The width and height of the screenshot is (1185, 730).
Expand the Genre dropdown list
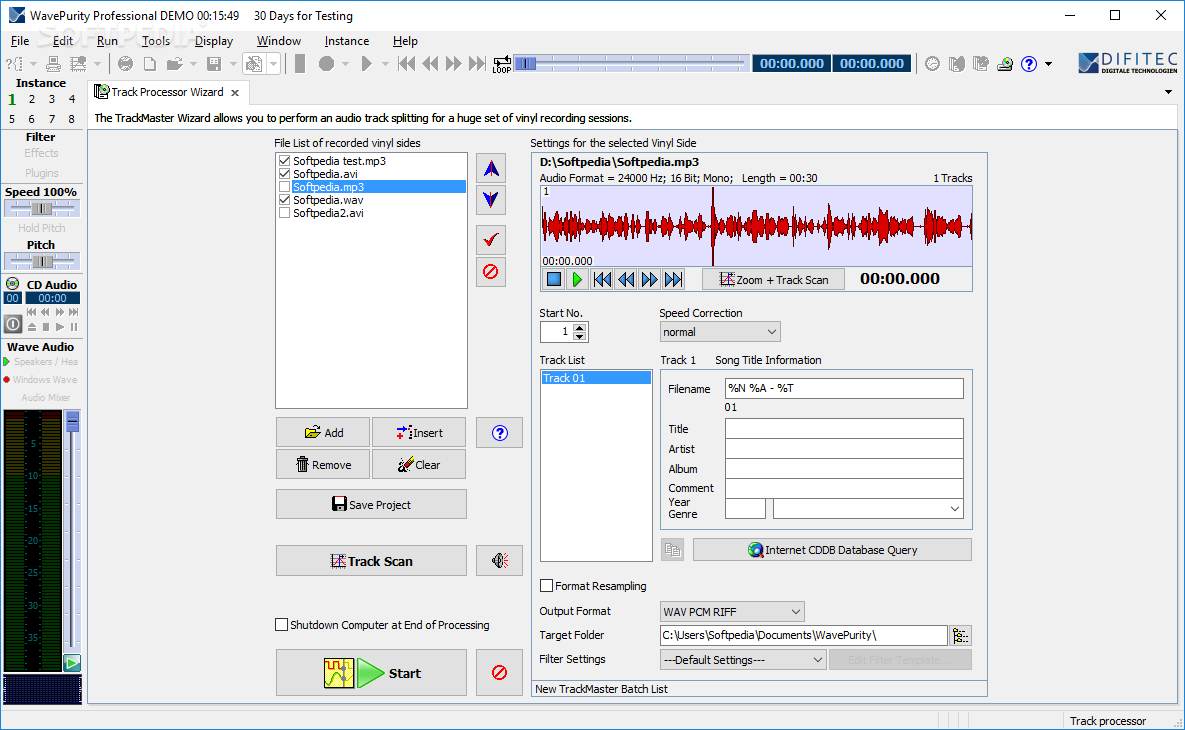(x=954, y=509)
